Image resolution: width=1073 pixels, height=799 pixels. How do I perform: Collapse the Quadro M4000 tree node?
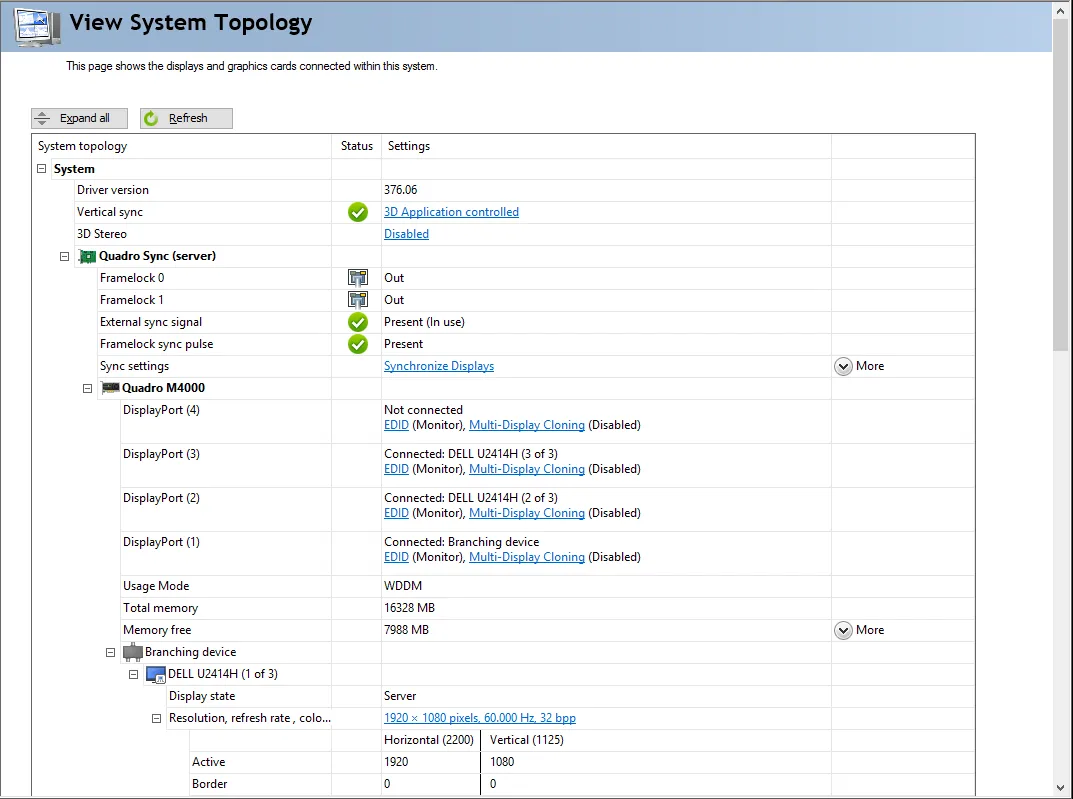pyautogui.click(x=88, y=388)
